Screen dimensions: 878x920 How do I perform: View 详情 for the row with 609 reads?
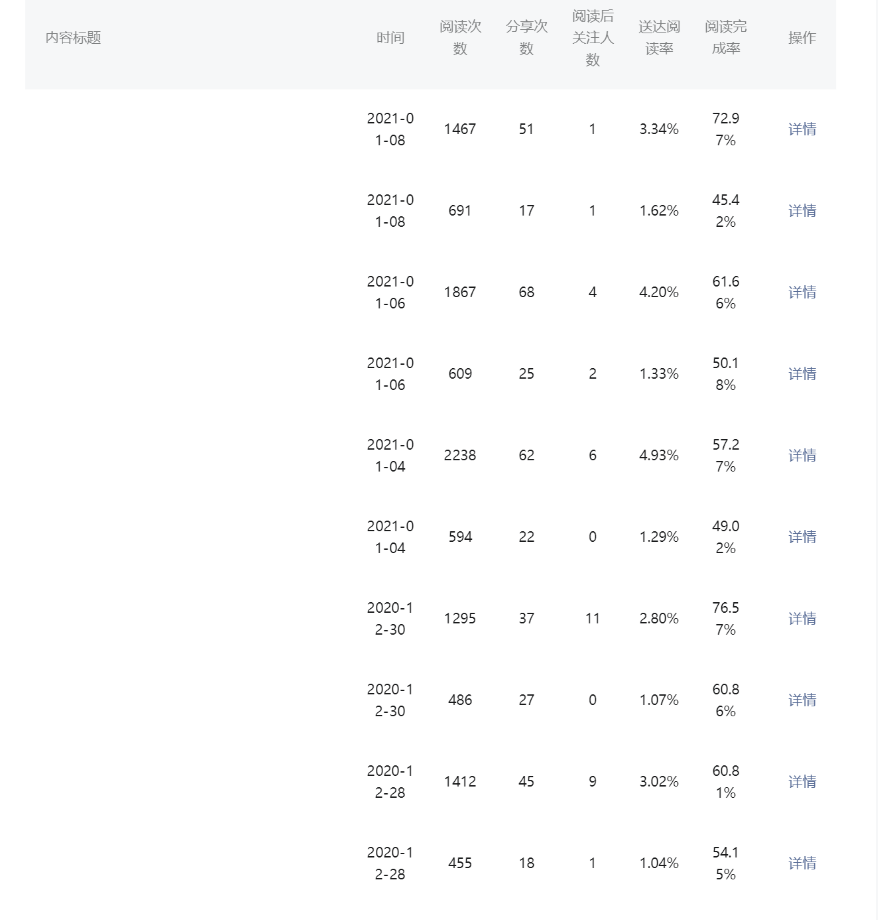pyautogui.click(x=802, y=374)
